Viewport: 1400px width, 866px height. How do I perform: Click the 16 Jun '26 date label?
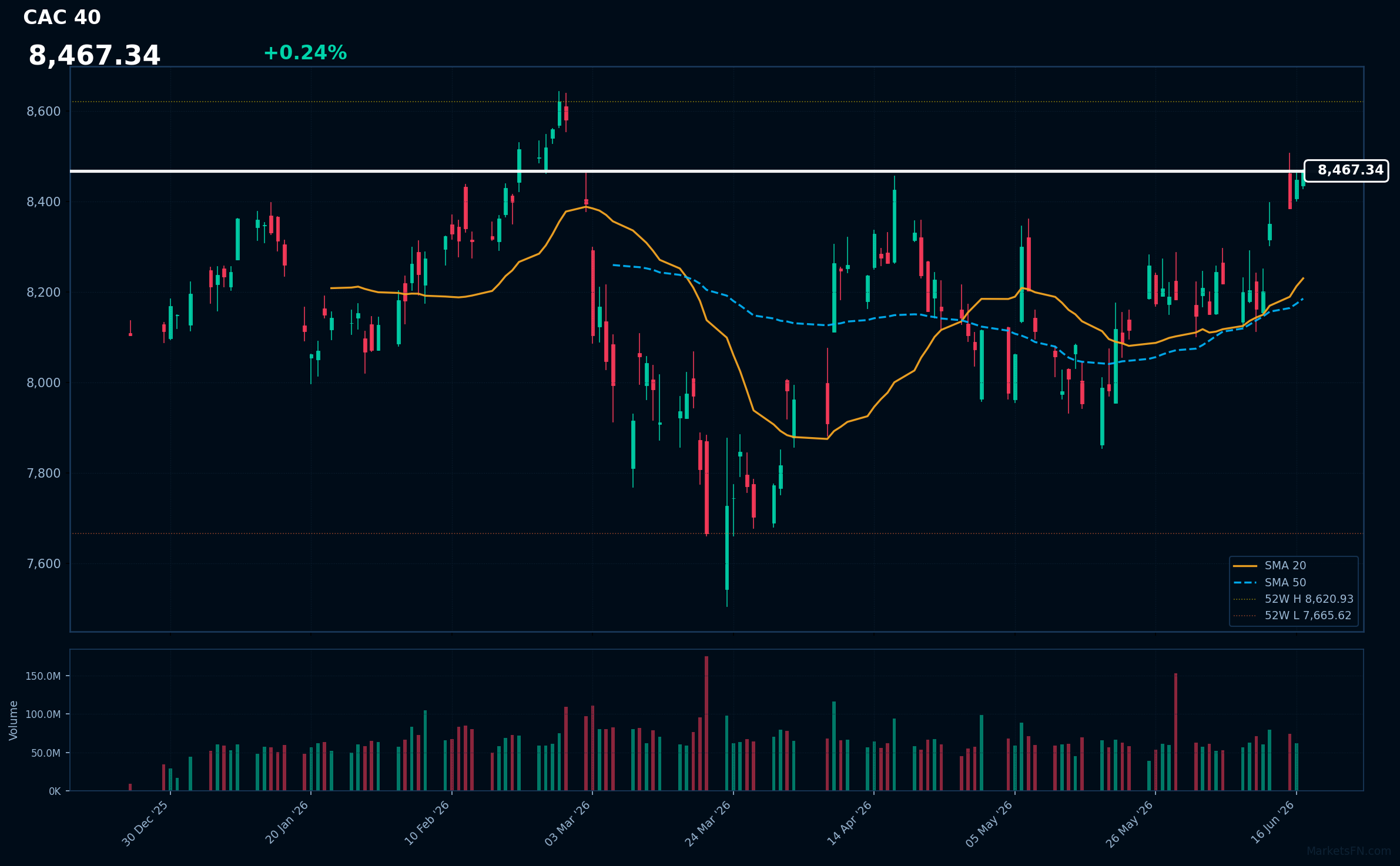(x=1272, y=823)
